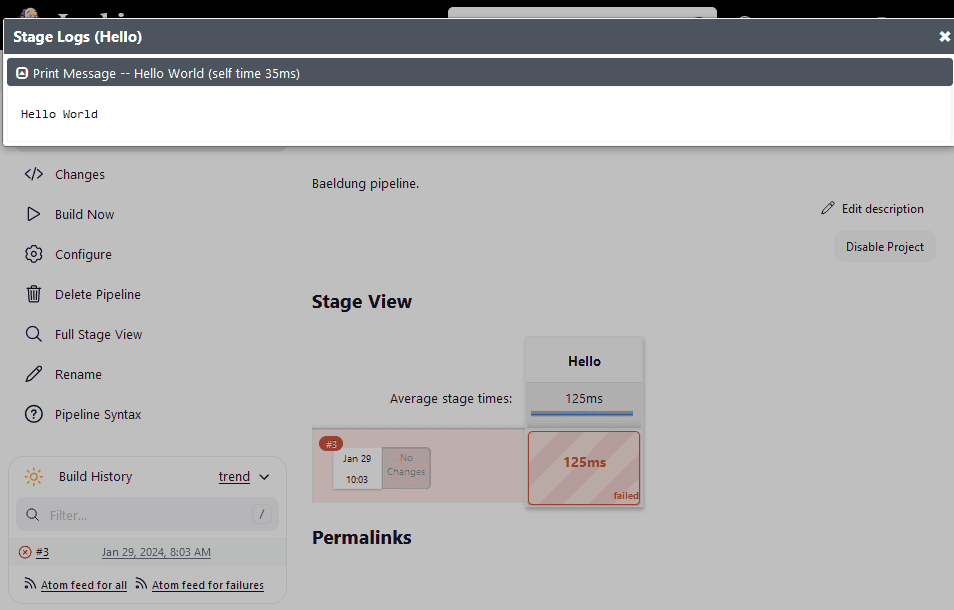This screenshot has width=954, height=610.
Task: Open the Pipeline Syntax menu item
Action: point(98,414)
